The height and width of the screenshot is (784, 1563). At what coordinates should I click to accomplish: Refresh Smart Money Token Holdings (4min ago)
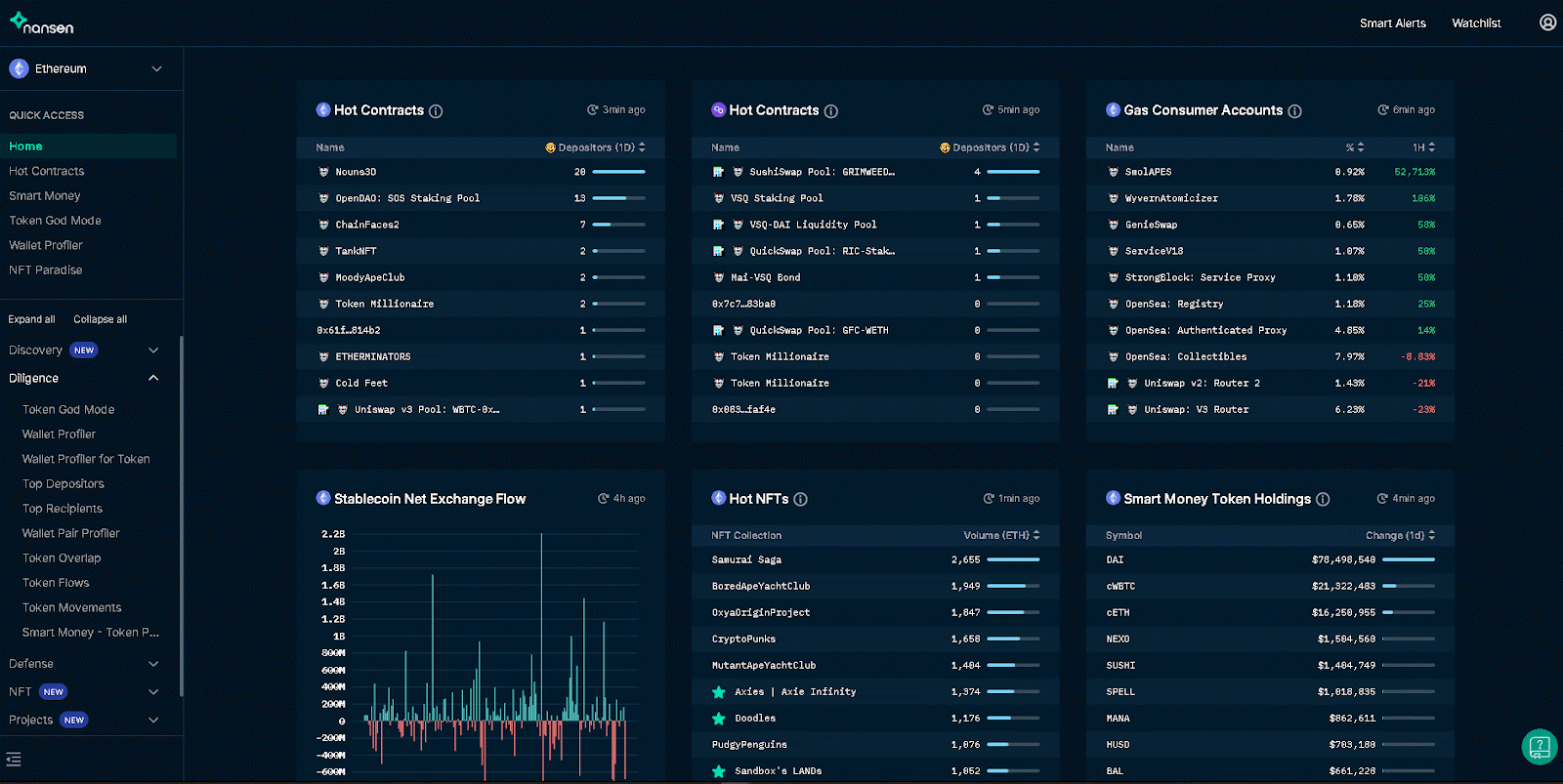pos(1382,499)
